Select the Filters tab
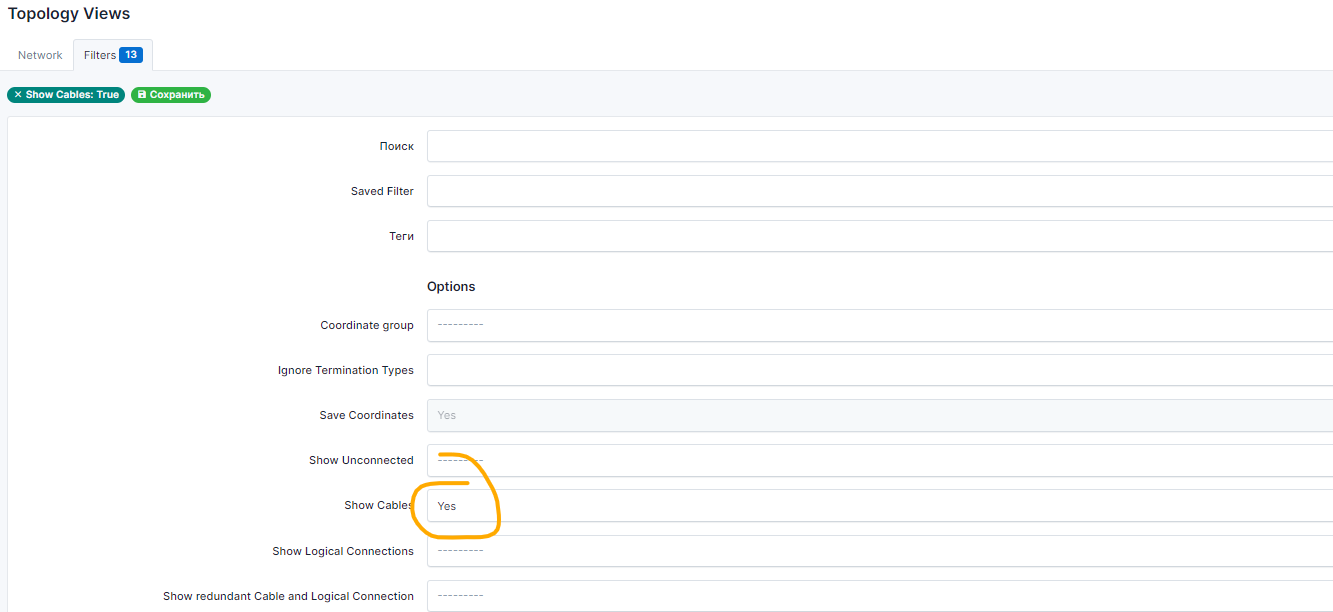The width and height of the screenshot is (1333, 612). pos(100,55)
